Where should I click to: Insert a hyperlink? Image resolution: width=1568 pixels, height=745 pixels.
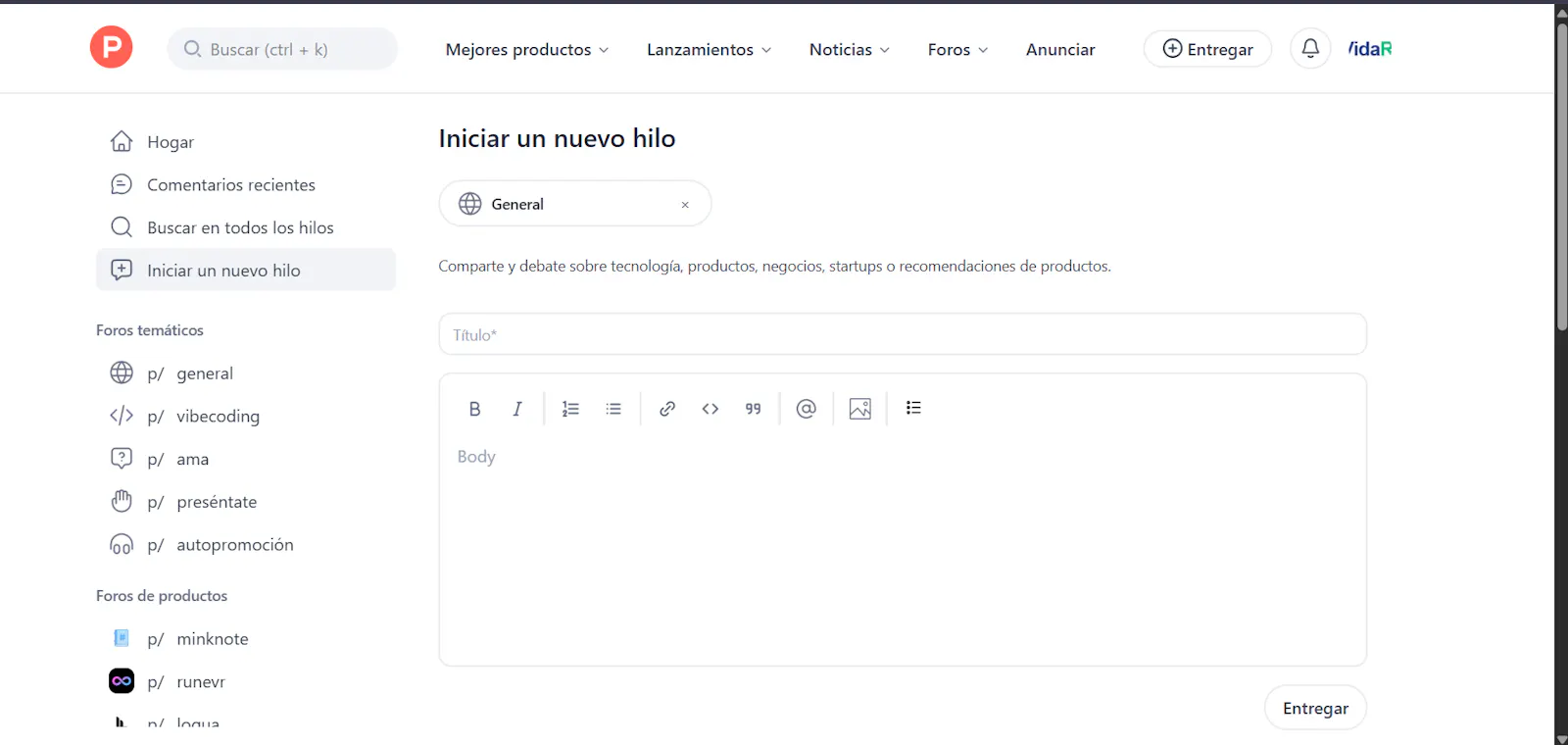click(667, 409)
